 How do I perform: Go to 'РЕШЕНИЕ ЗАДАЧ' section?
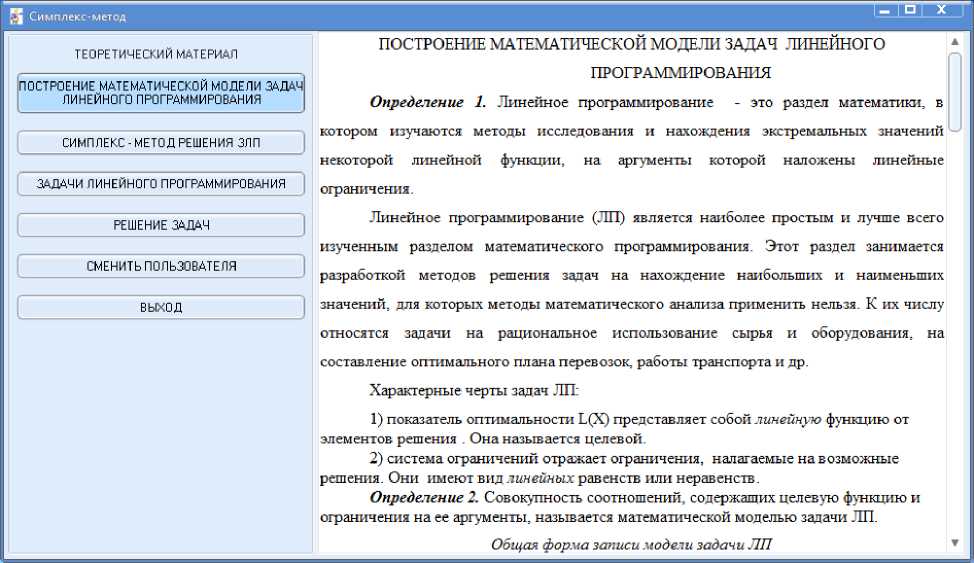(x=161, y=225)
